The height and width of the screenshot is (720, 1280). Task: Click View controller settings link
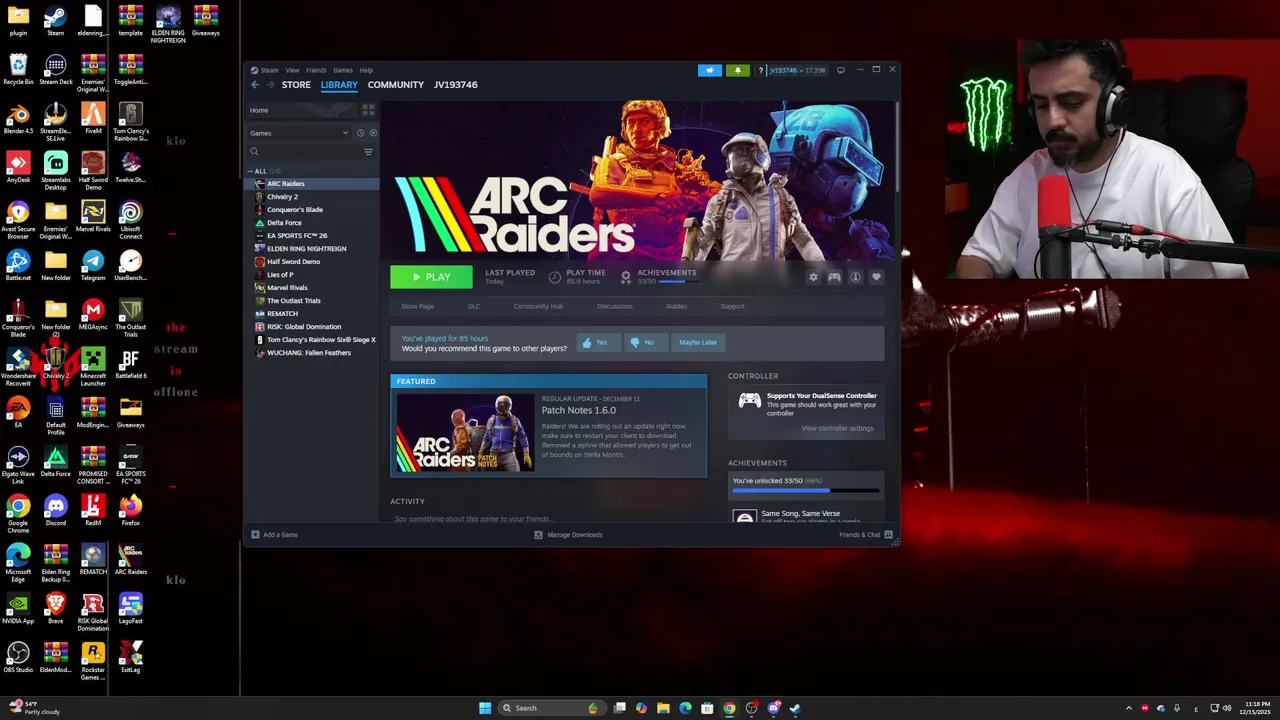point(837,428)
